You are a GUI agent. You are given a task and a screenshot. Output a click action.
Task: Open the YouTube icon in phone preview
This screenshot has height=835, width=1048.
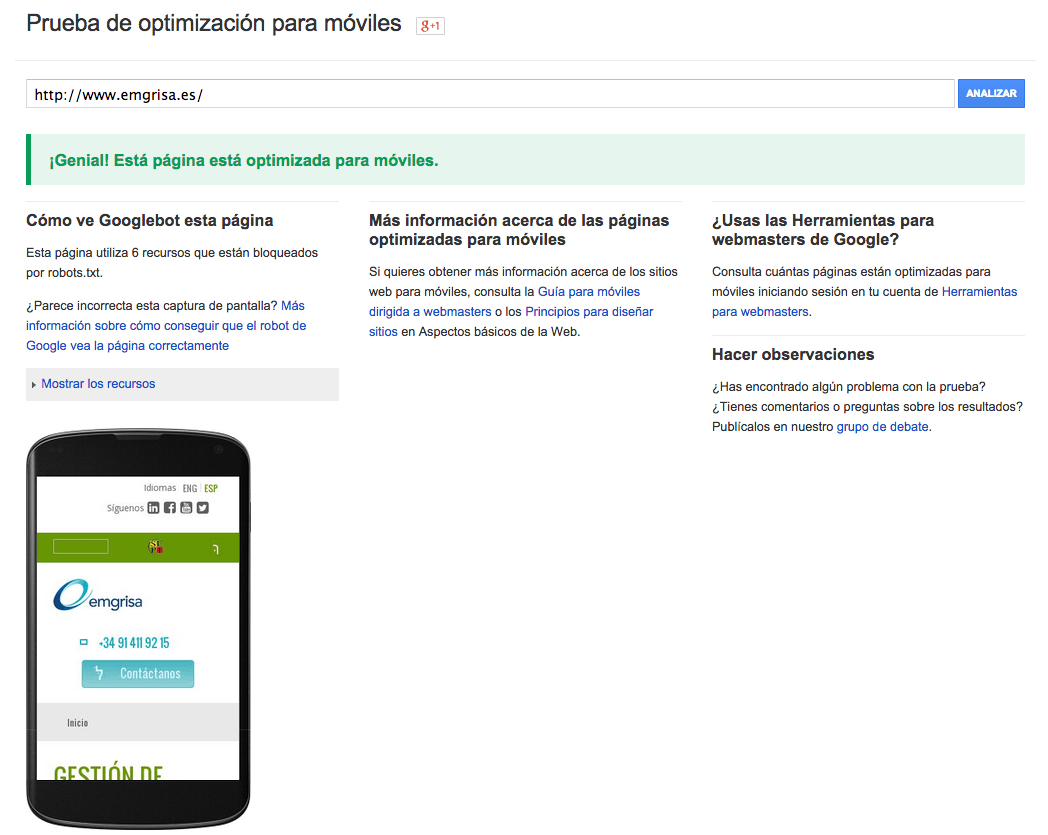186,508
